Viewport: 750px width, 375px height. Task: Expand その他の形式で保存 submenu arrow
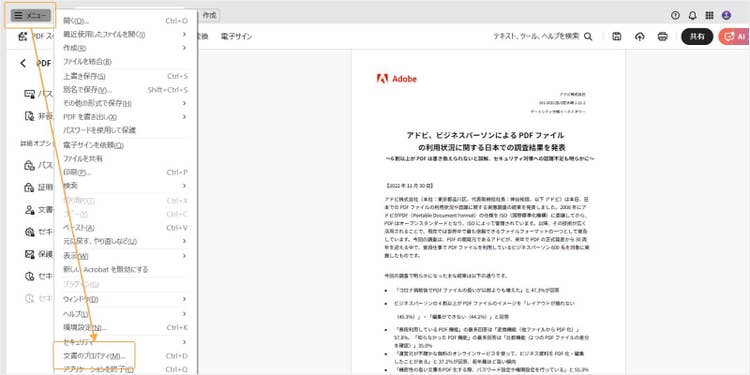point(185,103)
